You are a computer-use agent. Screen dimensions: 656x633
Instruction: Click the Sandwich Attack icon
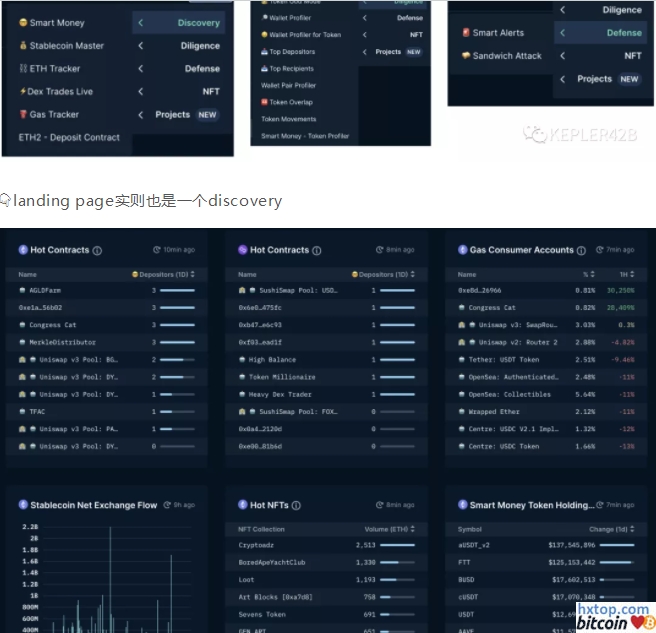465,56
